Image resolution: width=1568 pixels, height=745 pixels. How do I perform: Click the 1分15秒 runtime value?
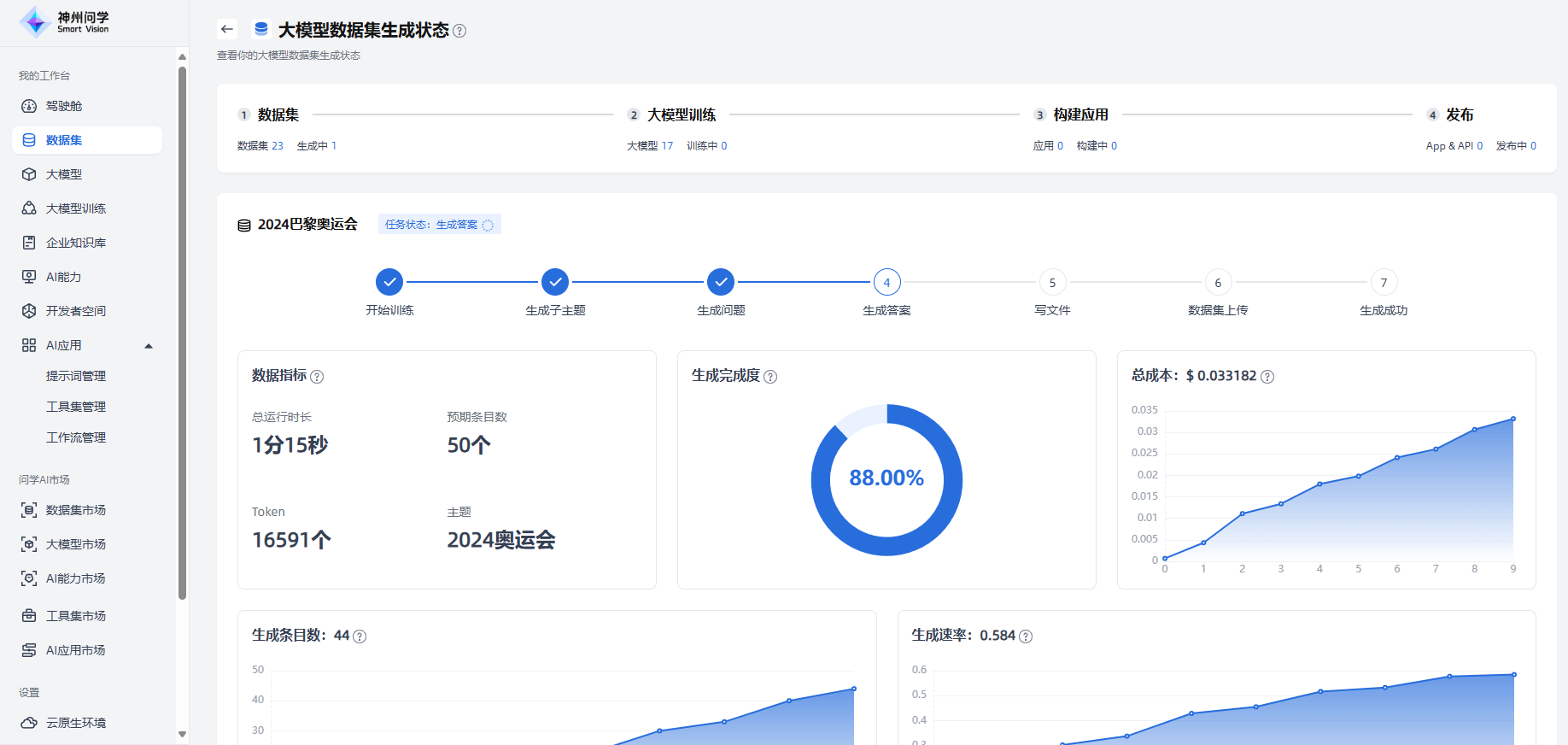(290, 445)
